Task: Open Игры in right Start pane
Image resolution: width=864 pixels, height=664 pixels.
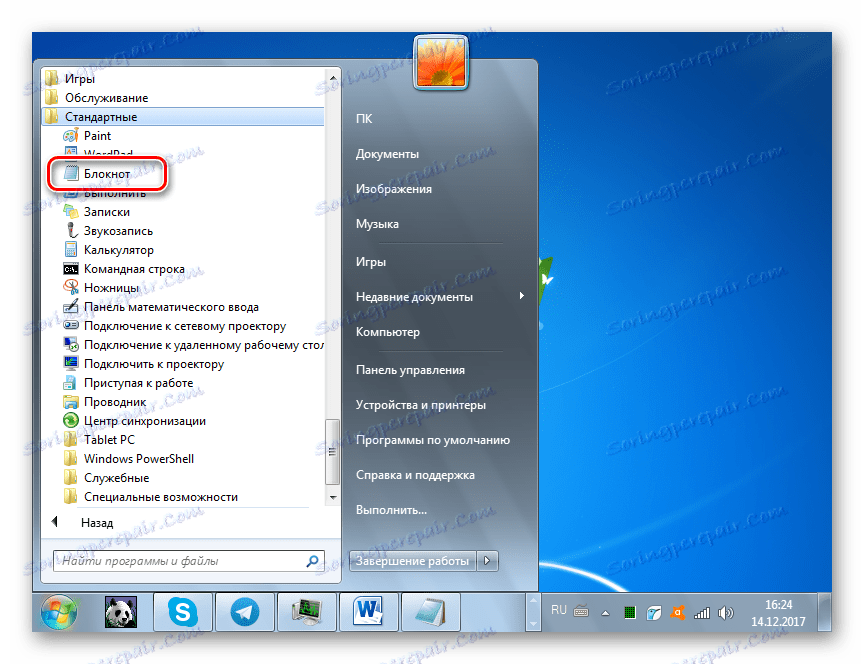Action: (370, 262)
